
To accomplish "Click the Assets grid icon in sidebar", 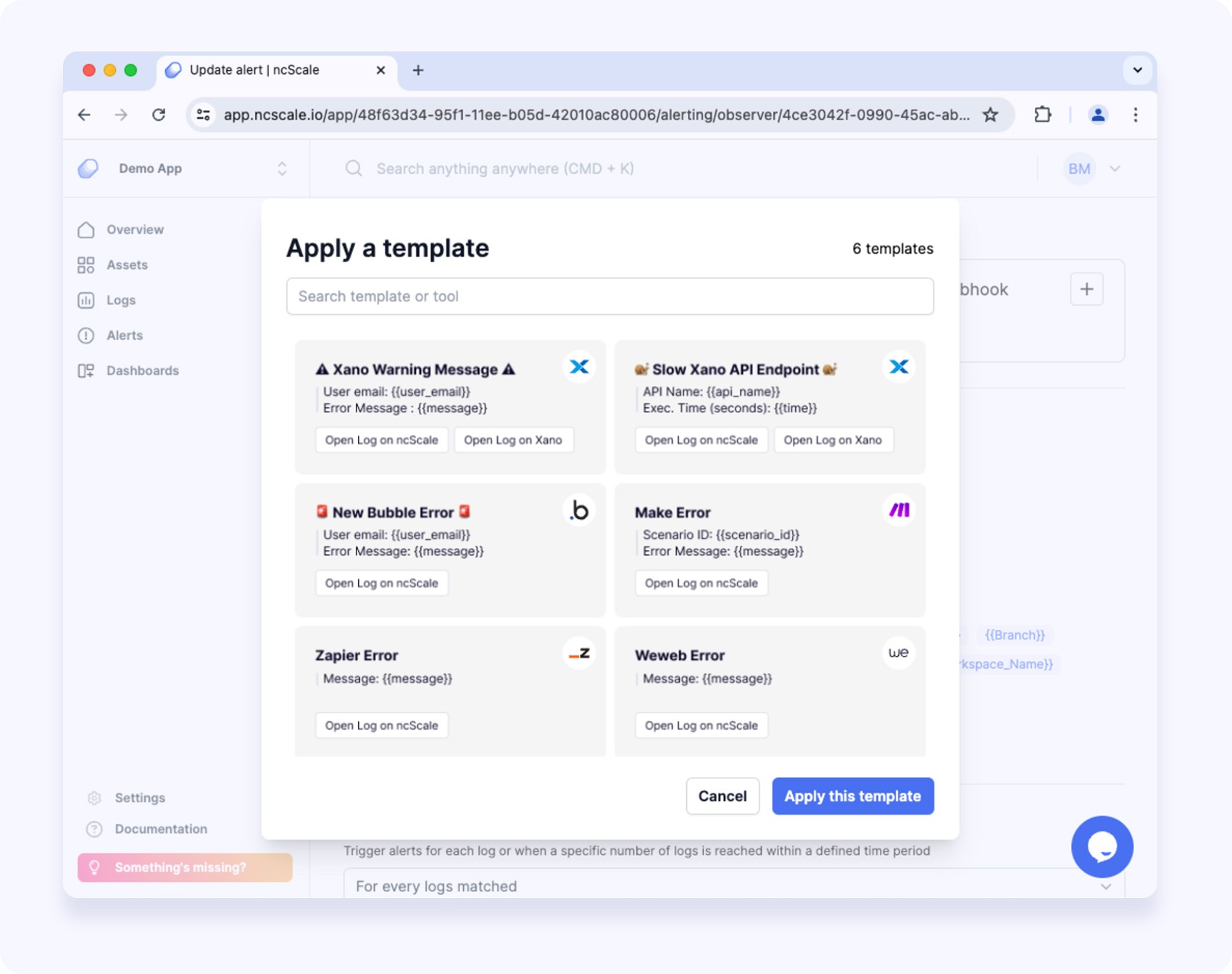I will tap(86, 265).
